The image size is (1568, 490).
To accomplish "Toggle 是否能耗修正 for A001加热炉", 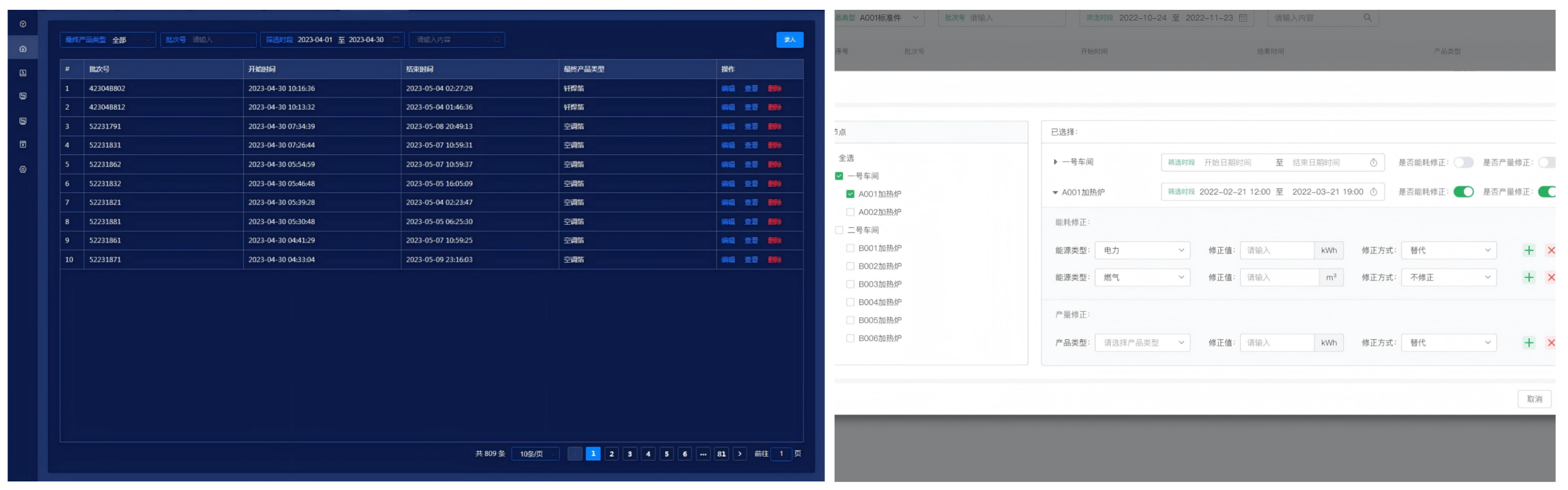I will (x=1464, y=192).
